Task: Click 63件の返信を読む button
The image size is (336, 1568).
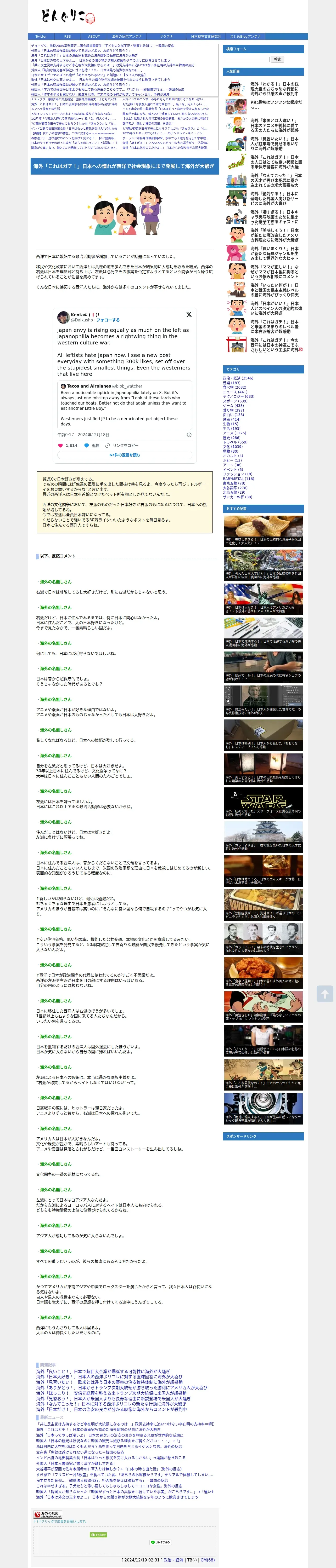Action: click(x=124, y=455)
